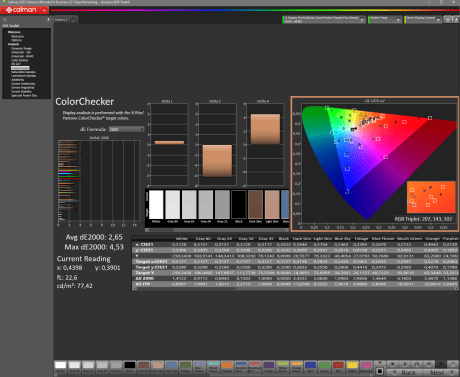Select Additivity in the workflow tree

pos(17,80)
